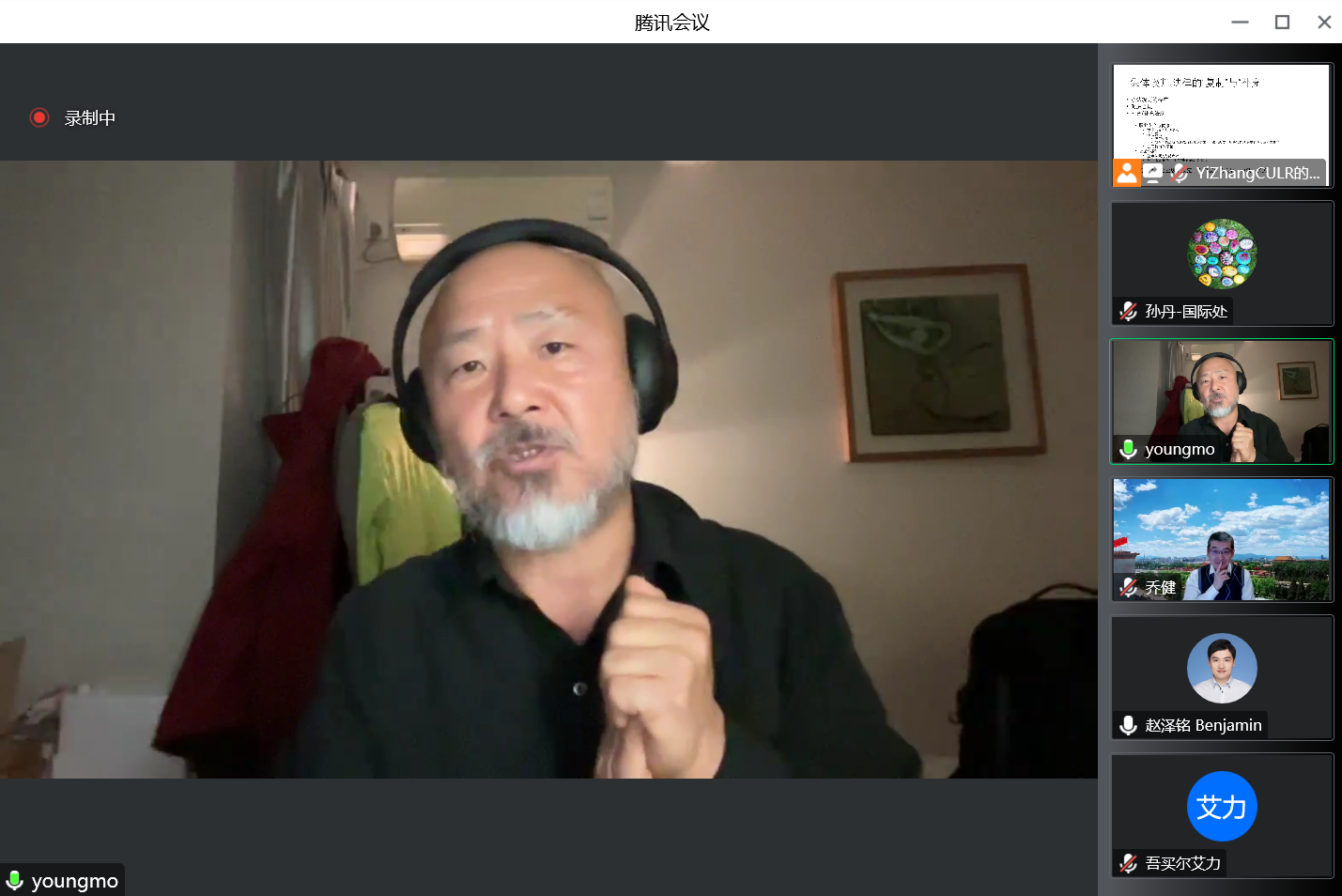Click the muted mic icon beside 吾买尔艾力
1342x896 pixels.
coord(1129,864)
